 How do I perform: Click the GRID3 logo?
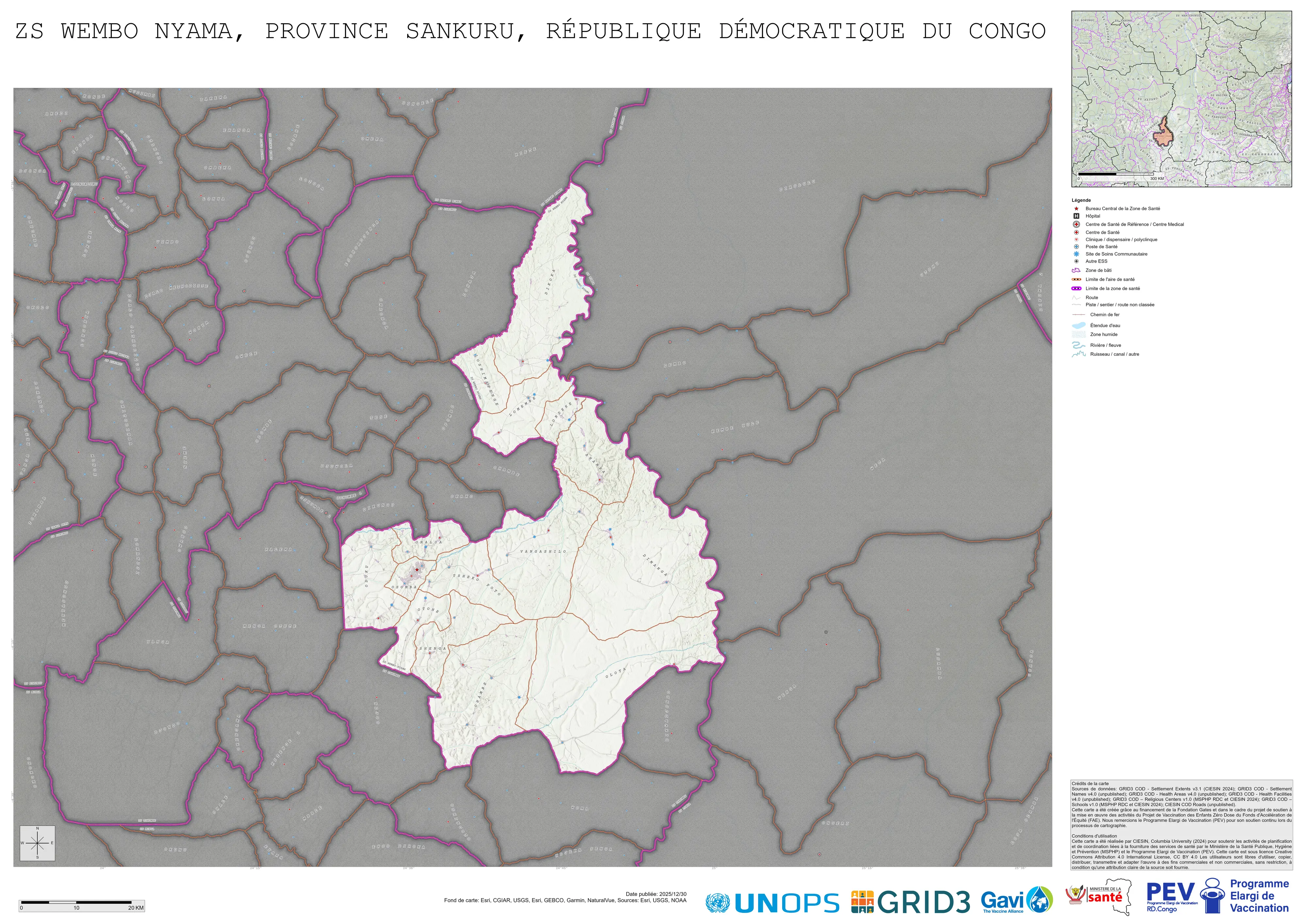click(x=911, y=902)
